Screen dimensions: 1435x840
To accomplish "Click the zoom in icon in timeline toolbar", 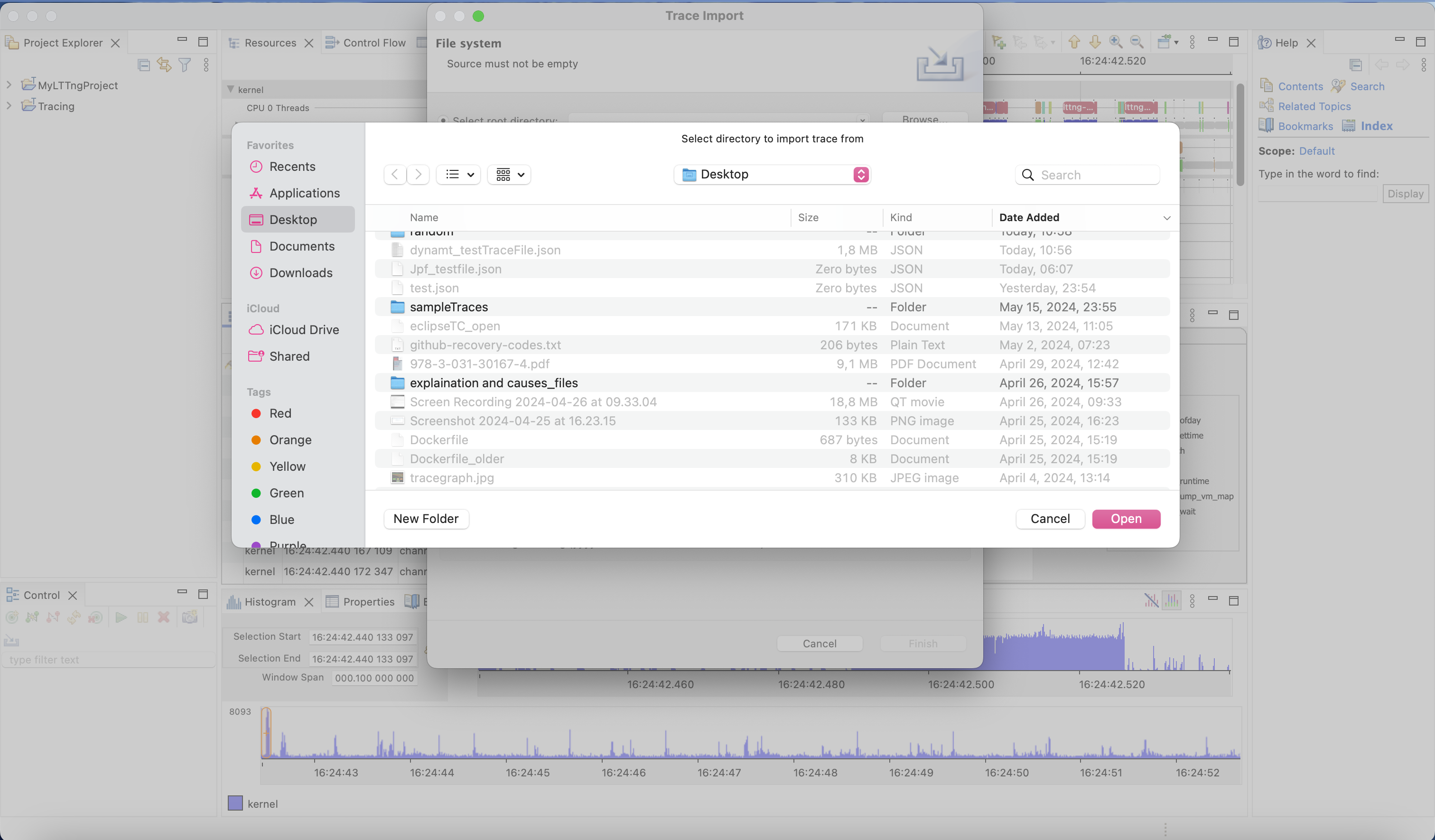I will pyautogui.click(x=1115, y=42).
